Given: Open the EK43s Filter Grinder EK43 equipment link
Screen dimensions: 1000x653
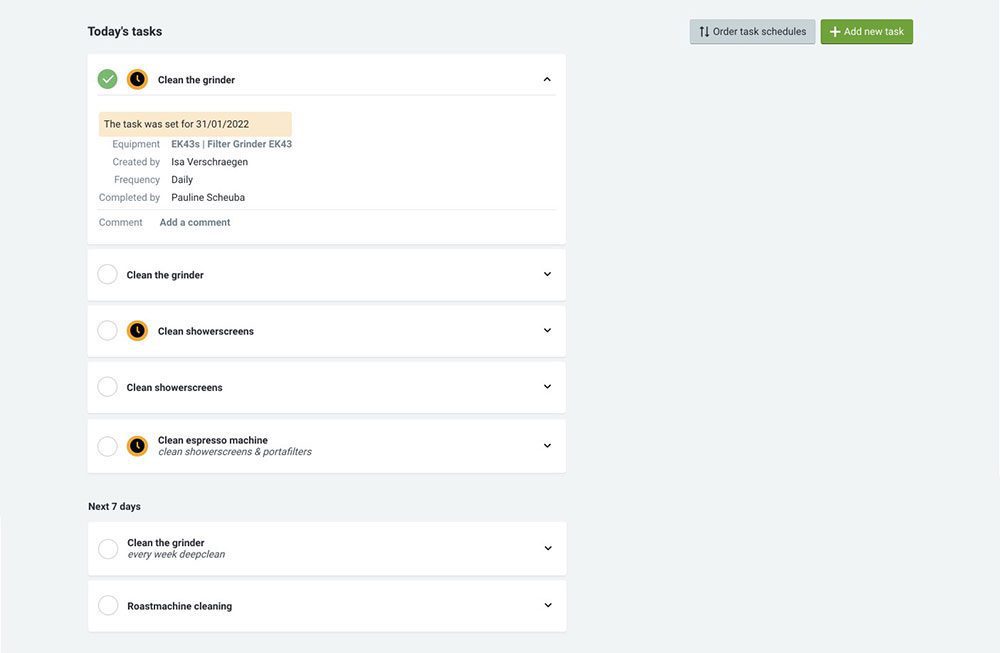Looking at the screenshot, I should (231, 144).
